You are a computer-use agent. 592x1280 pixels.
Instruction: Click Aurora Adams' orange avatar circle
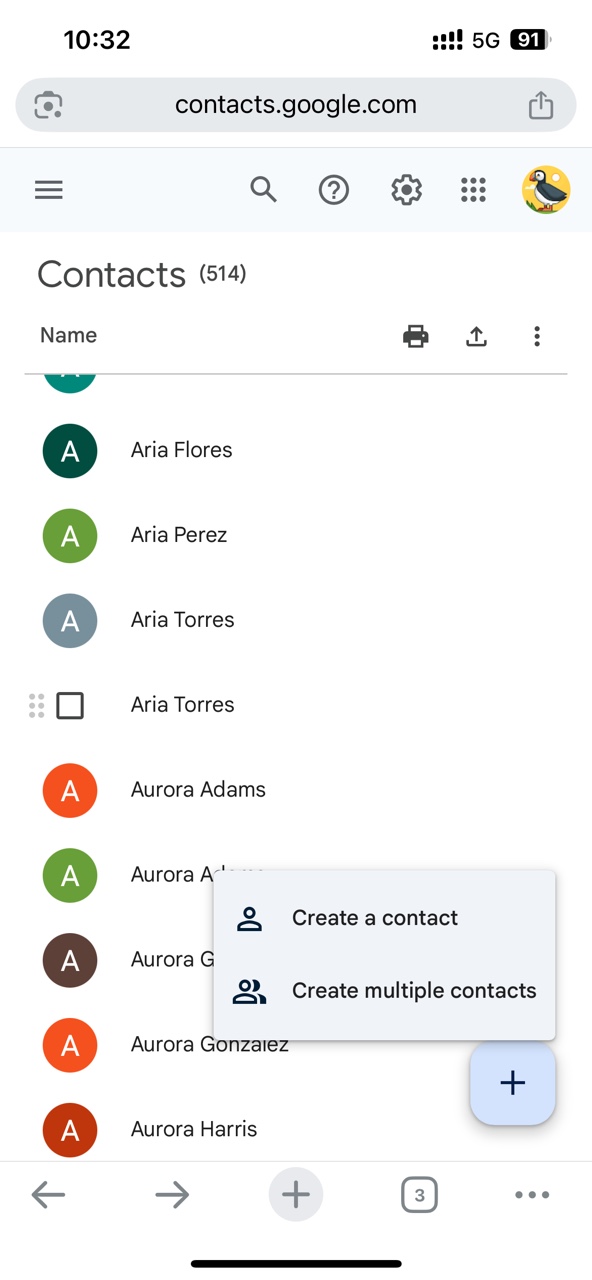pos(70,790)
